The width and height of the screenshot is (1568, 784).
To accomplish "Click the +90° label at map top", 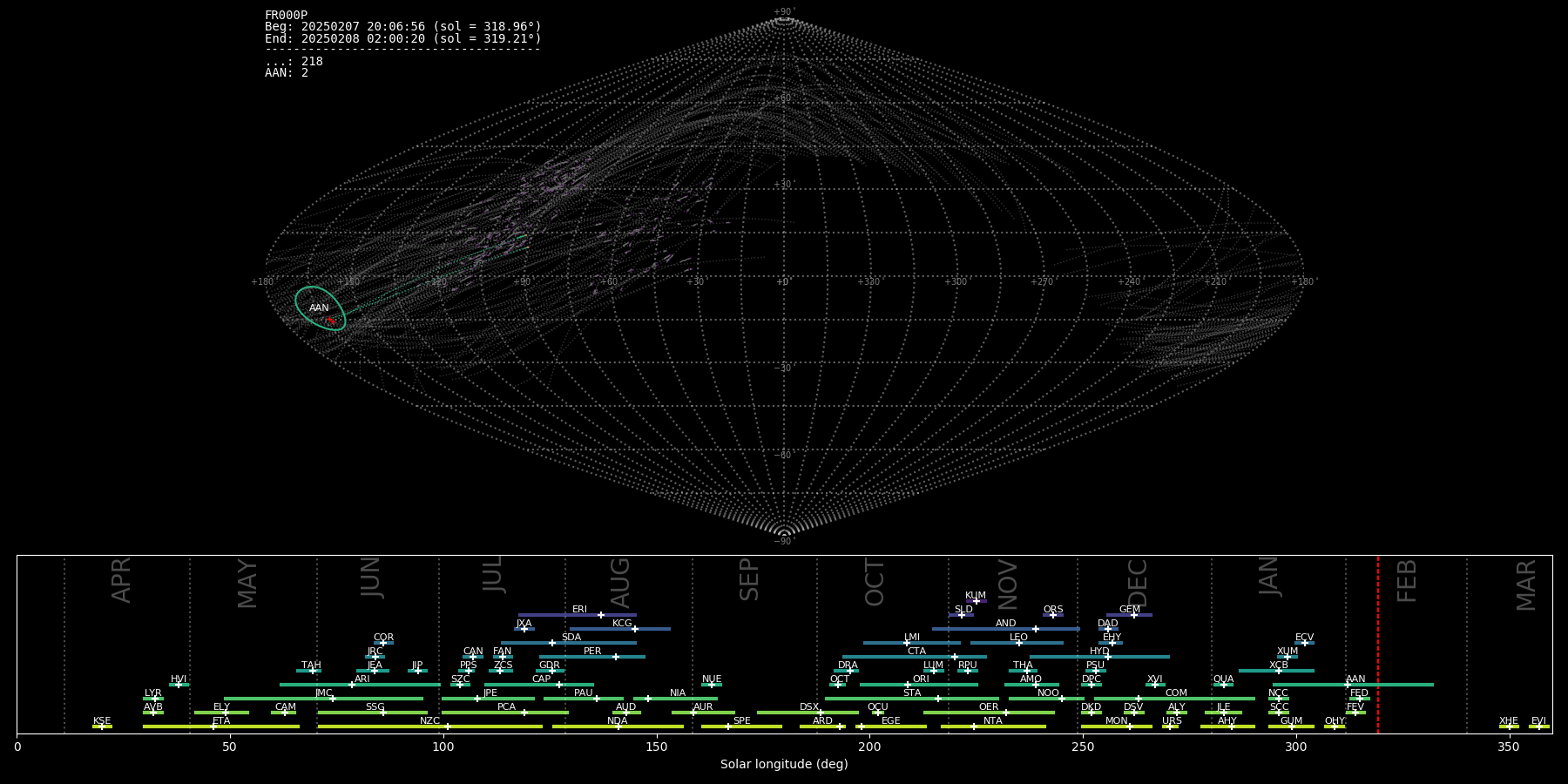I will pyautogui.click(x=784, y=11).
